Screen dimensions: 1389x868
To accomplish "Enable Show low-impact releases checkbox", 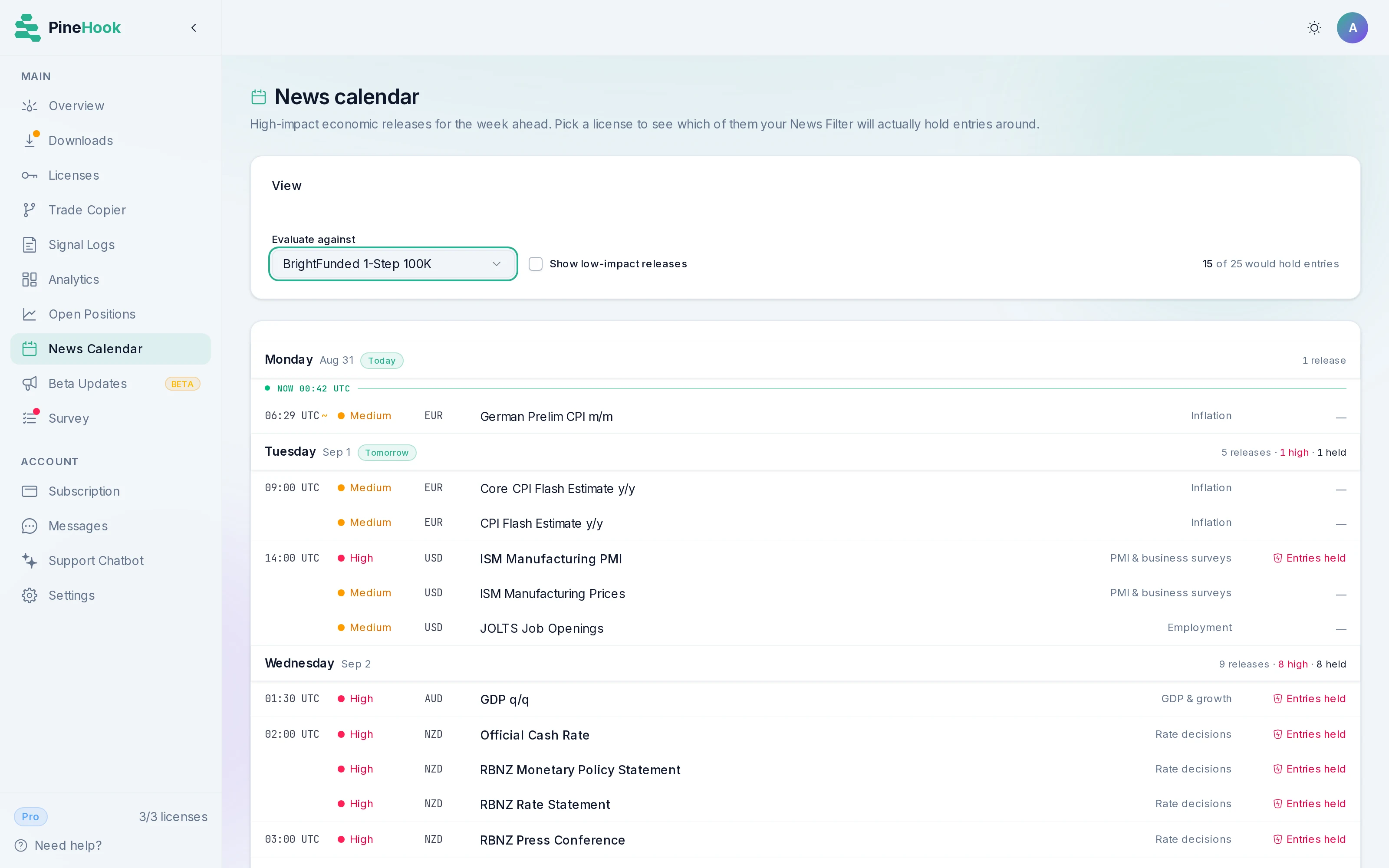I will coord(536,263).
